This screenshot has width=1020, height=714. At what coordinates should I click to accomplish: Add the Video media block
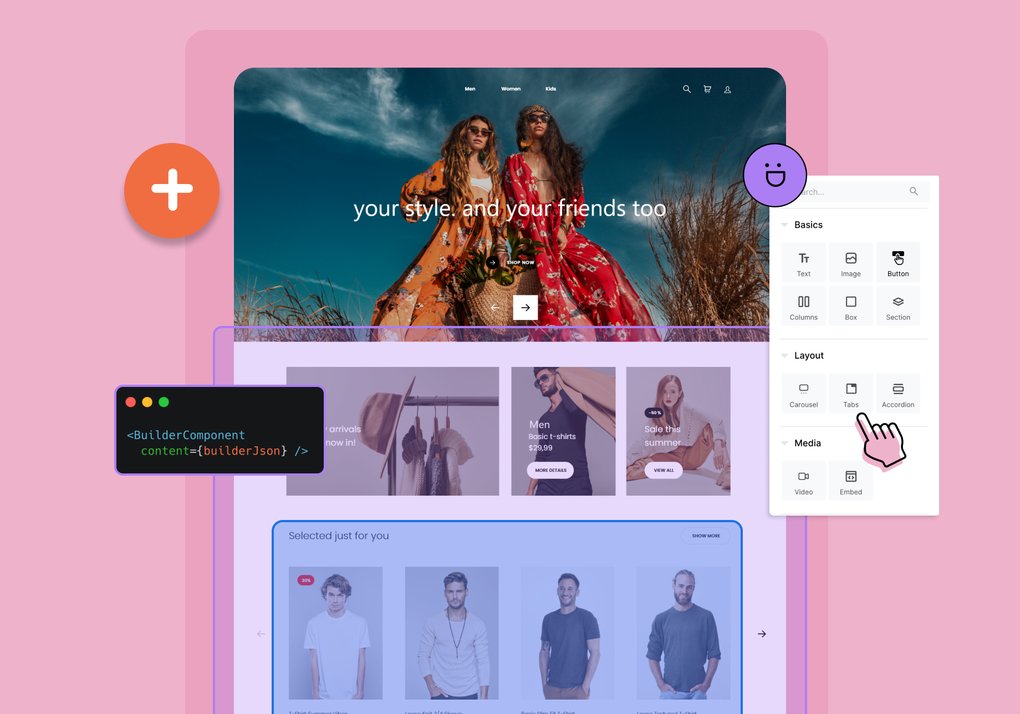(x=803, y=481)
